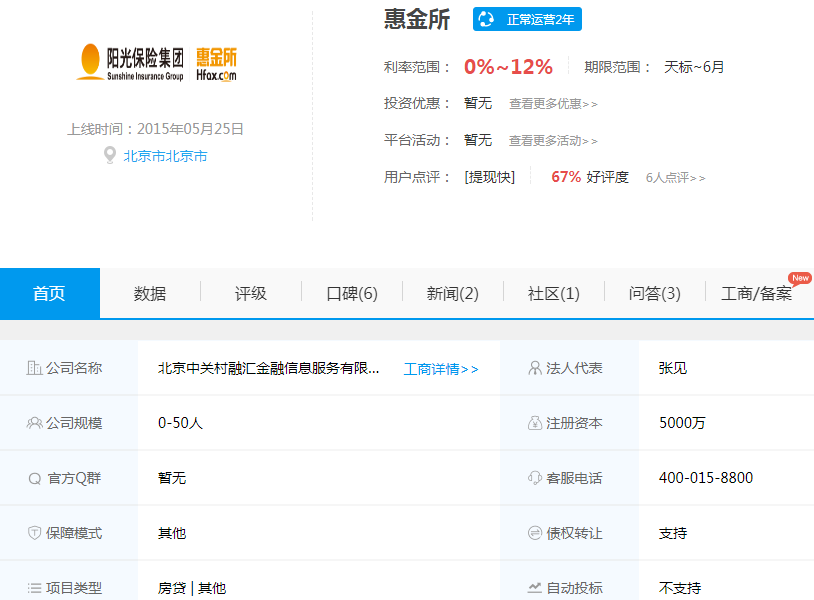
Task: Switch to the 首页 tab
Action: [50, 293]
